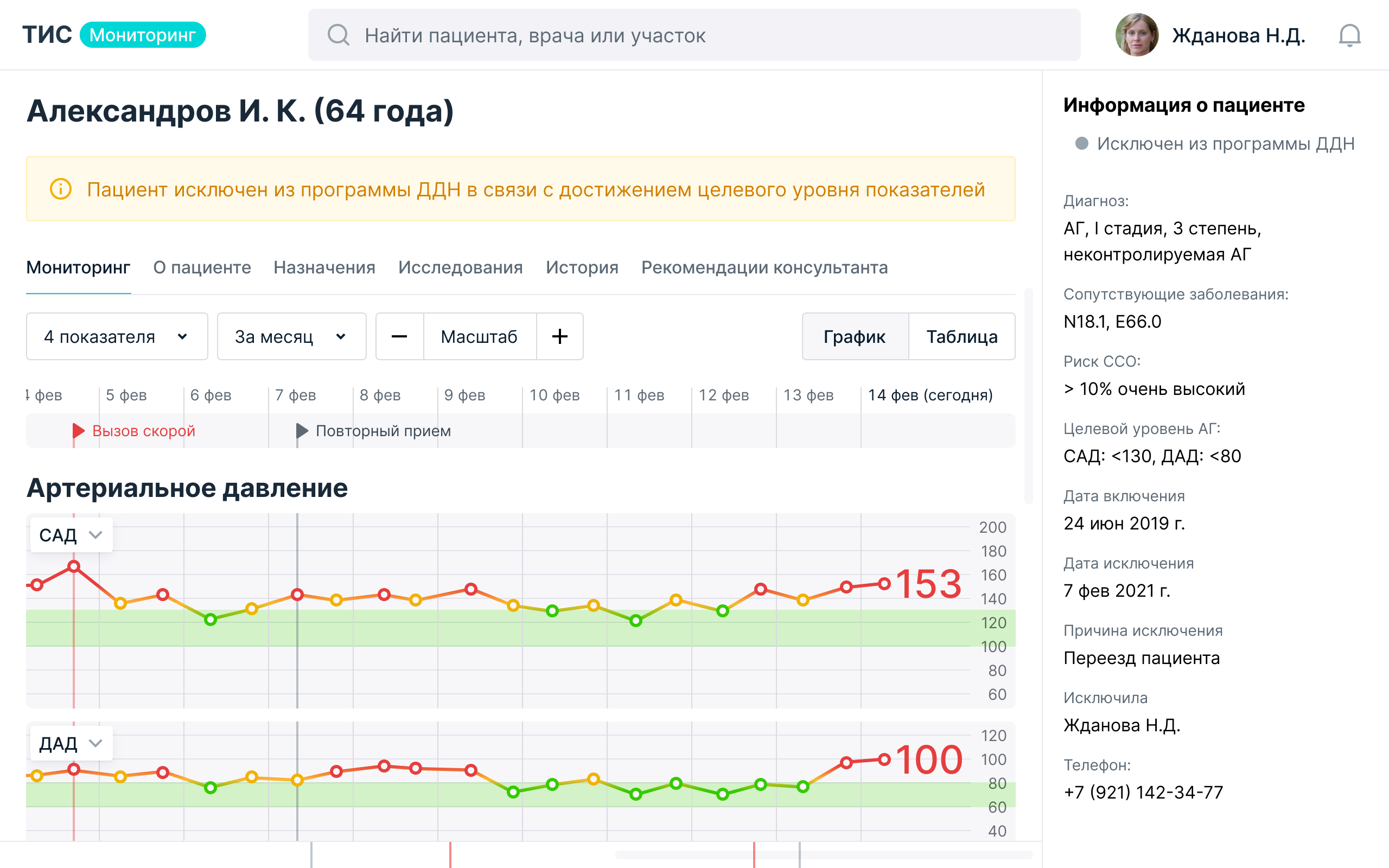Switch the view to Таблица
This screenshot has width=1389, height=868.
pos(961,336)
